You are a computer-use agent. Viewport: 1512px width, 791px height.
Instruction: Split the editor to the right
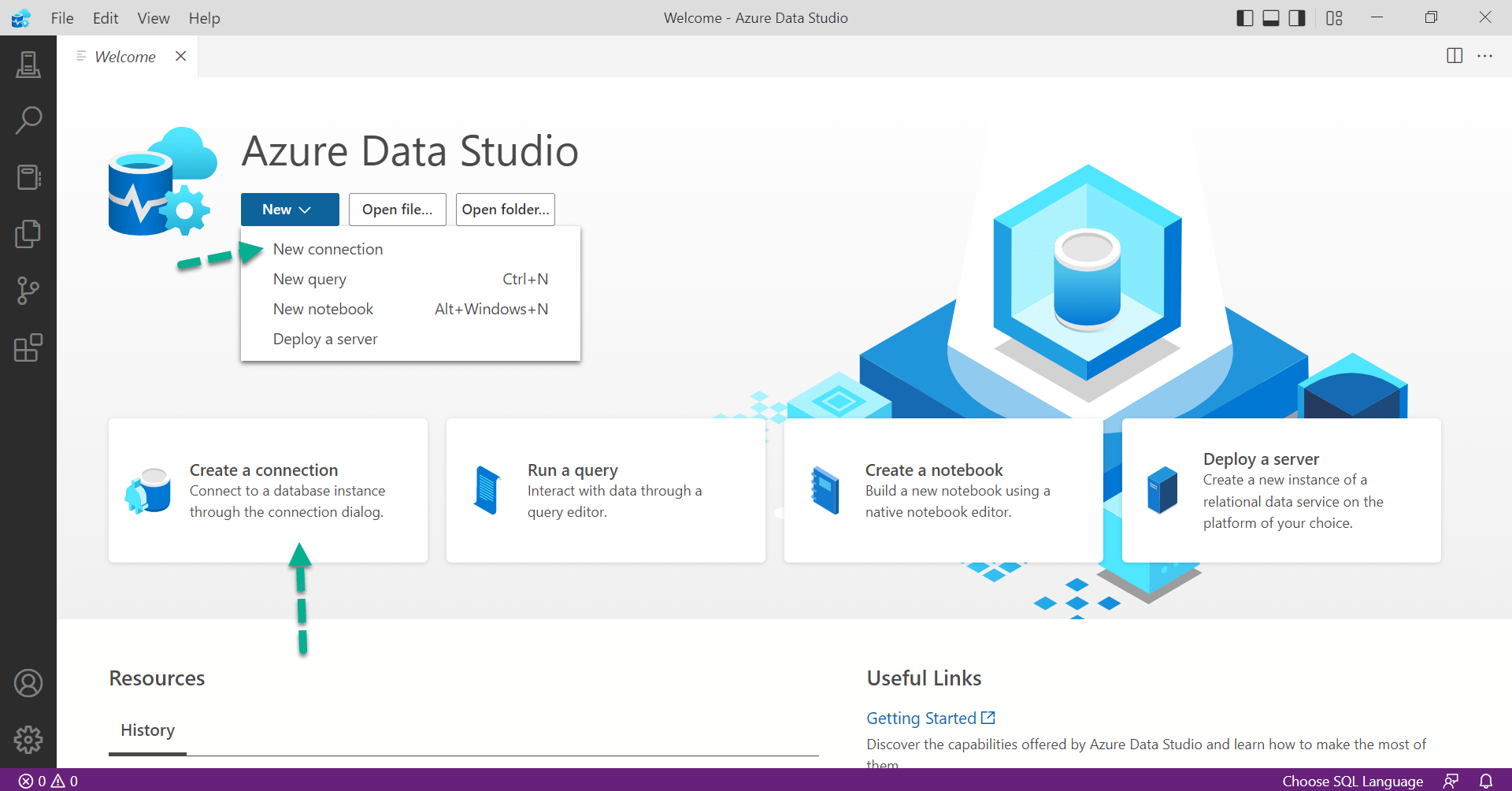(1455, 56)
